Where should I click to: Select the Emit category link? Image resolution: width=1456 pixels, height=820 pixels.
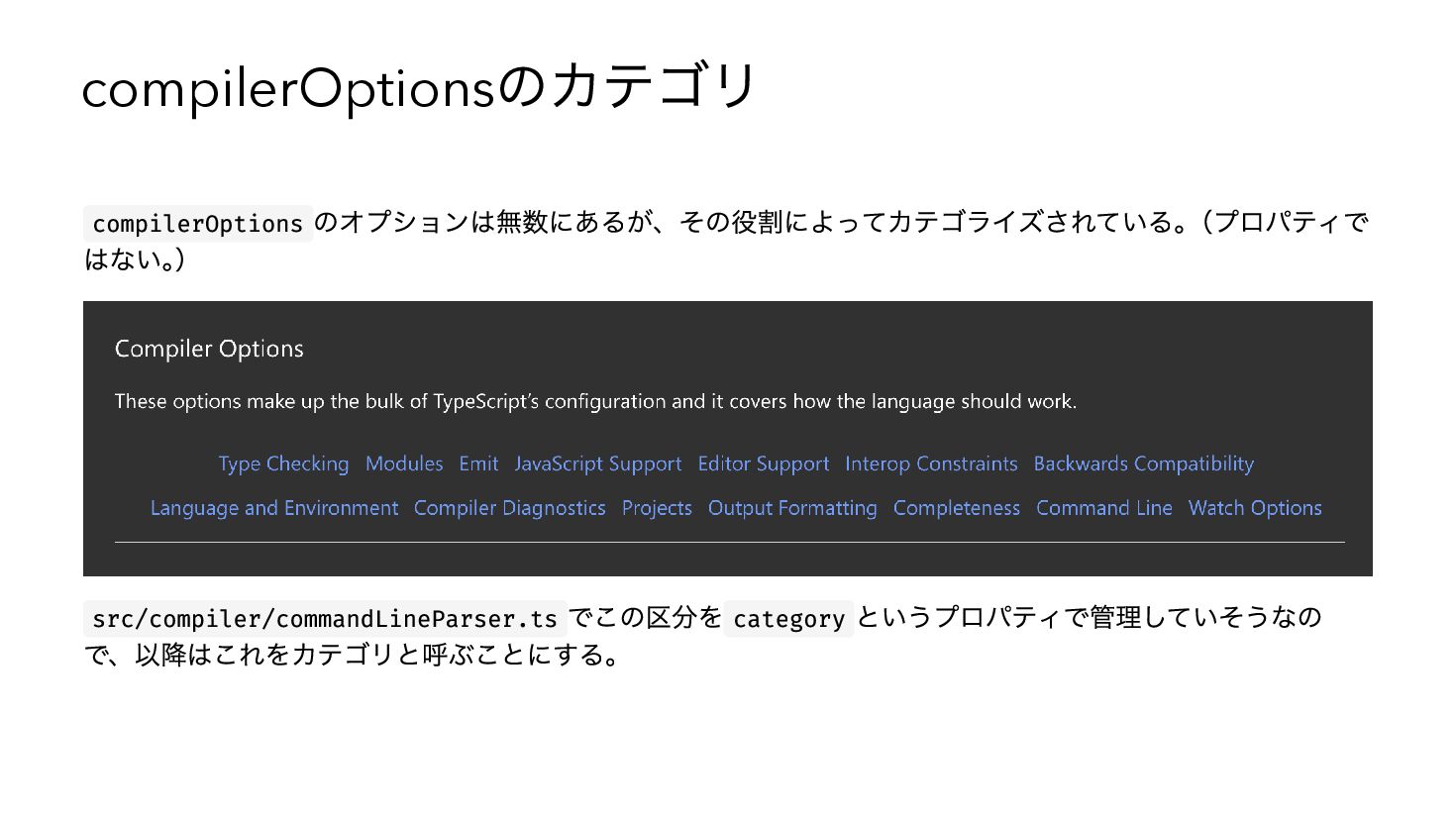tap(478, 463)
